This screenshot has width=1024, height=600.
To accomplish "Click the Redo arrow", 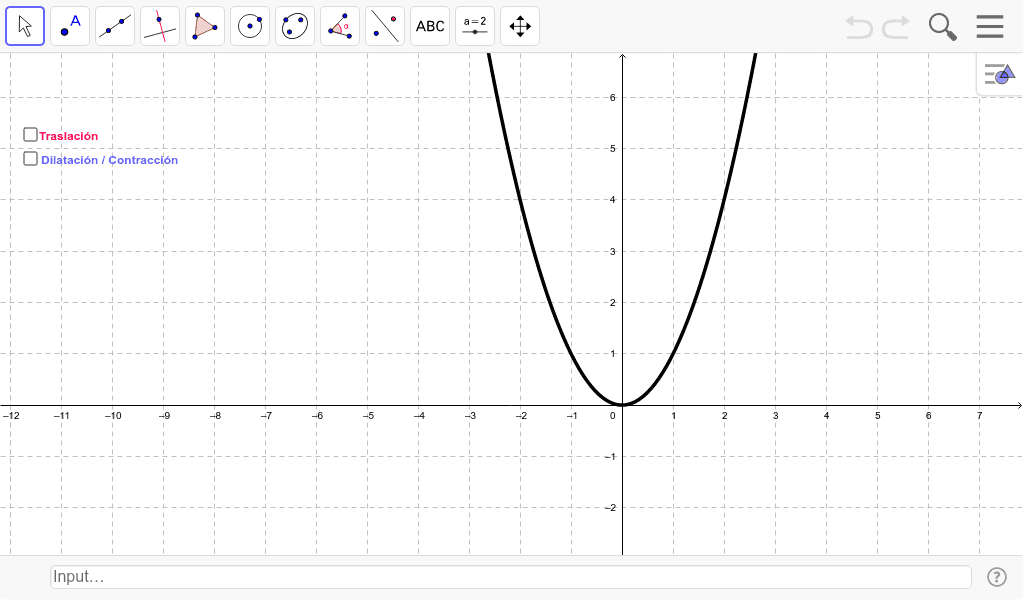I will [x=896, y=27].
